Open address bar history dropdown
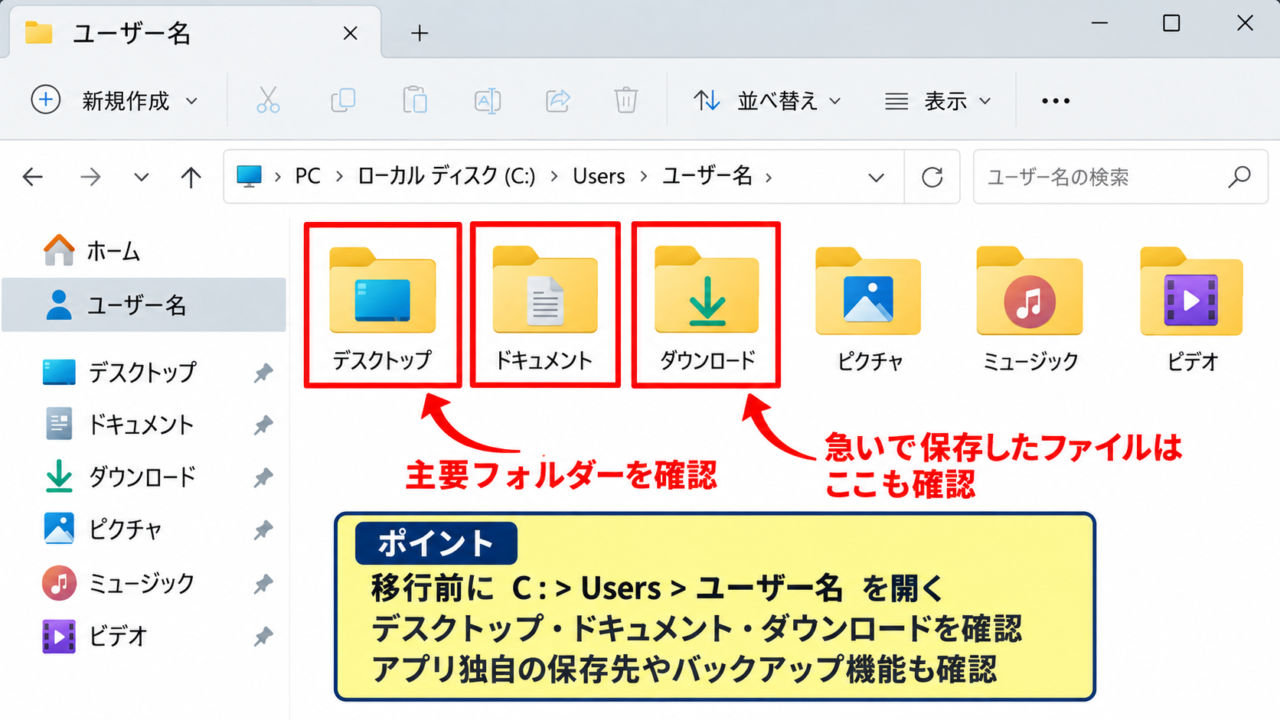This screenshot has width=1280, height=720. tap(877, 177)
